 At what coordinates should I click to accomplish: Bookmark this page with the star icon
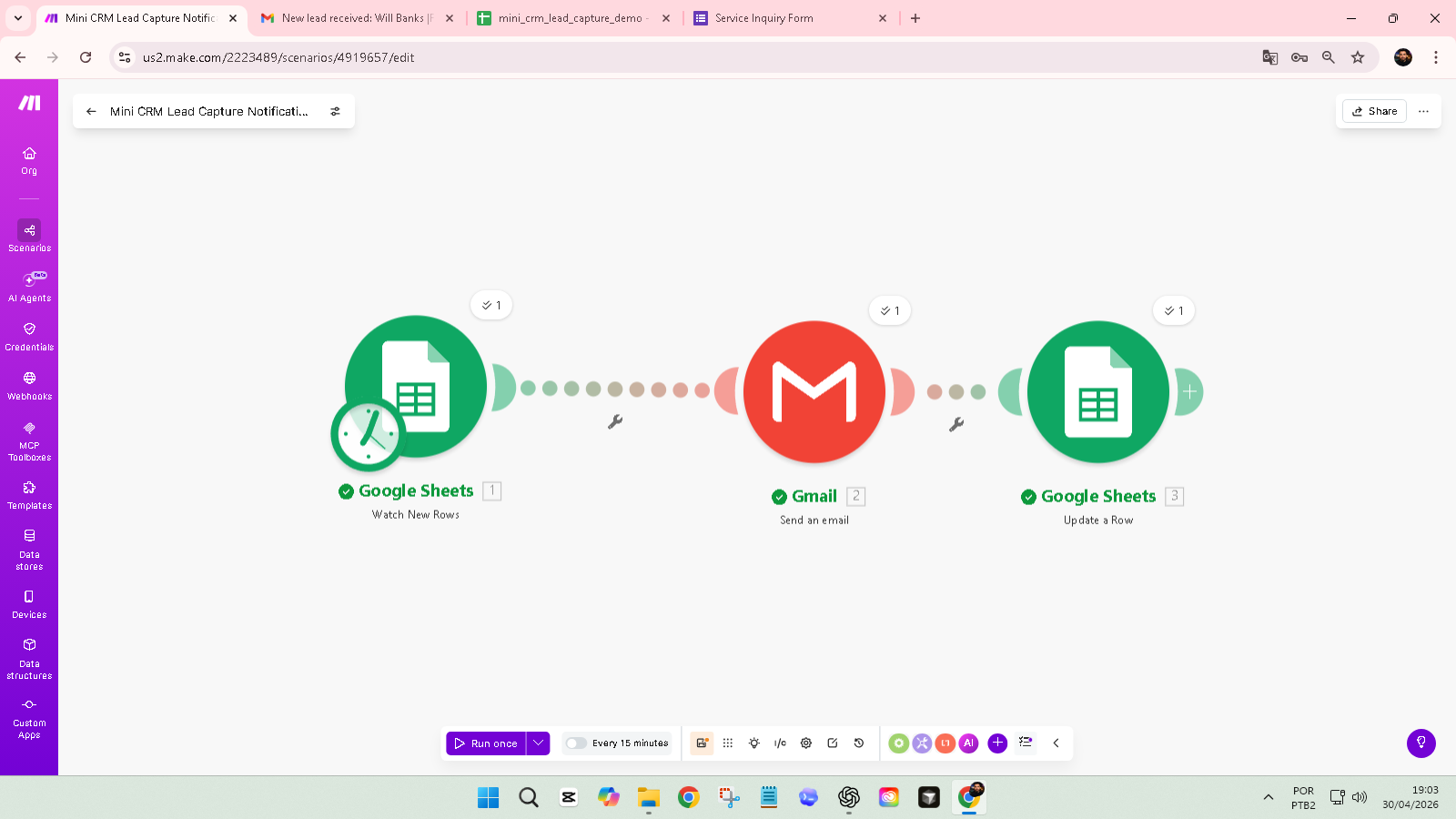(x=1358, y=57)
